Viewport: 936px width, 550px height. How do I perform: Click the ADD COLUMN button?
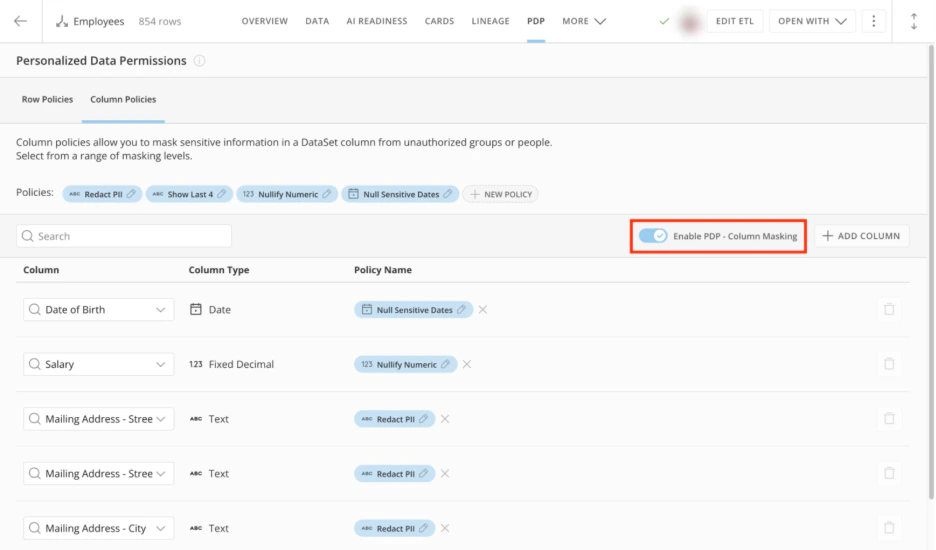click(x=861, y=236)
